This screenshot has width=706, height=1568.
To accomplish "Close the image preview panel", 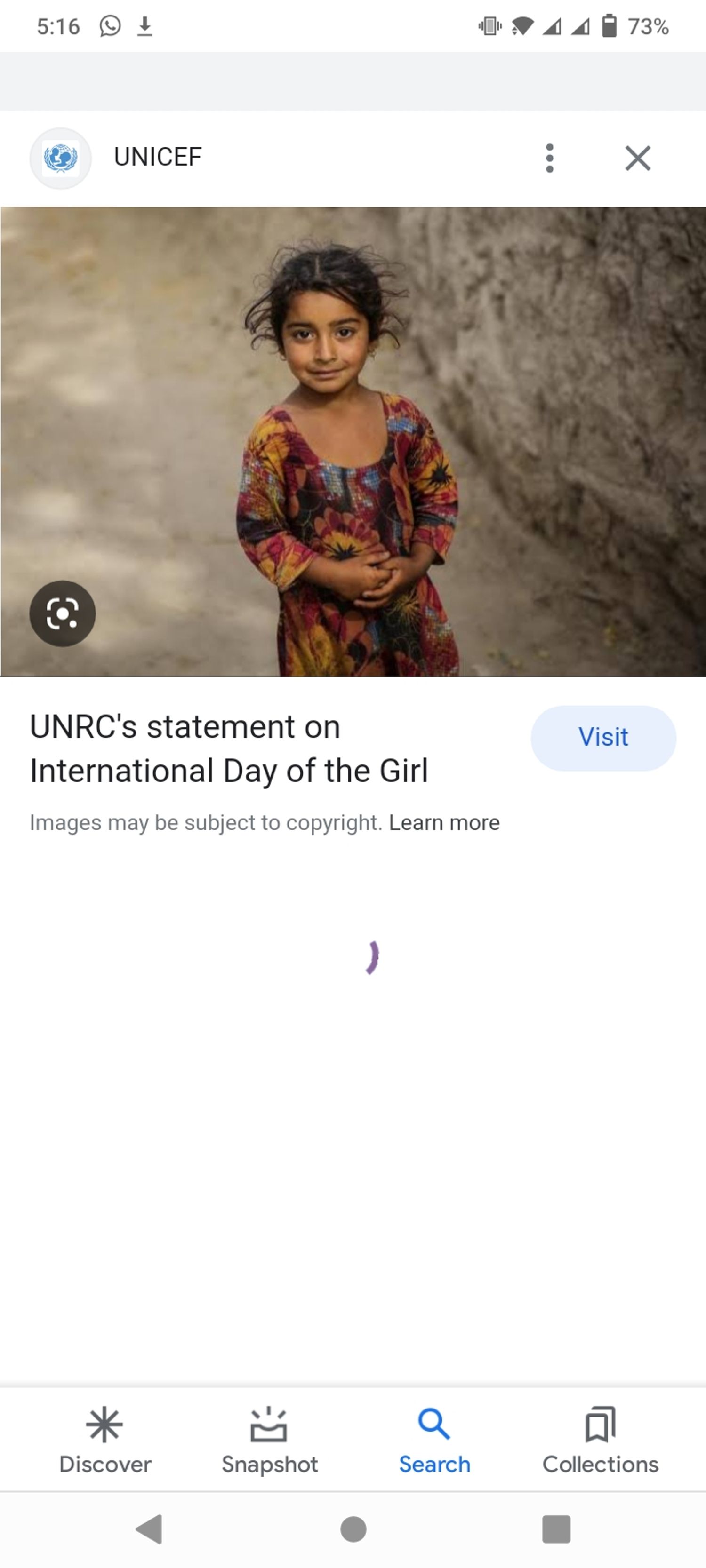I will [x=638, y=158].
